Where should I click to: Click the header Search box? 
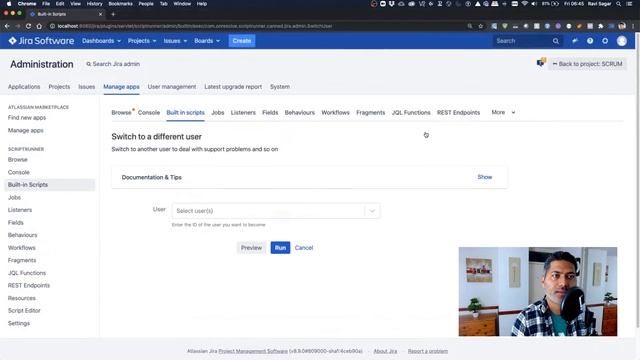point(527,41)
